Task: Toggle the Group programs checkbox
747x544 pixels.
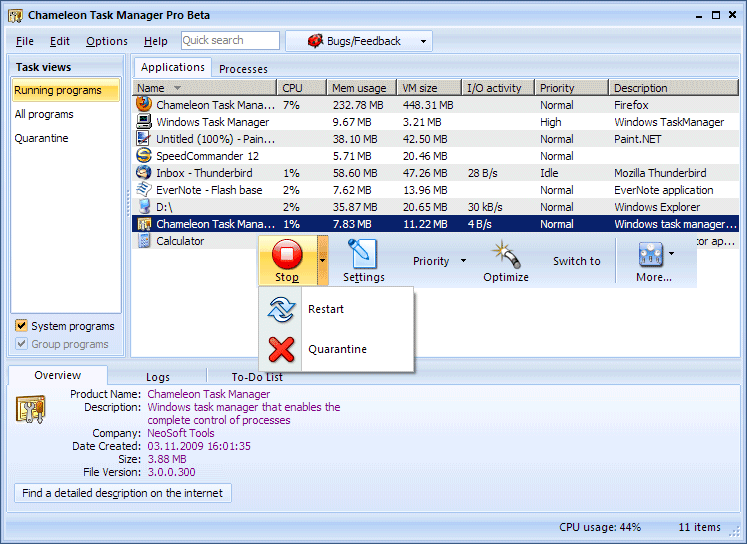Action: pyautogui.click(x=21, y=343)
